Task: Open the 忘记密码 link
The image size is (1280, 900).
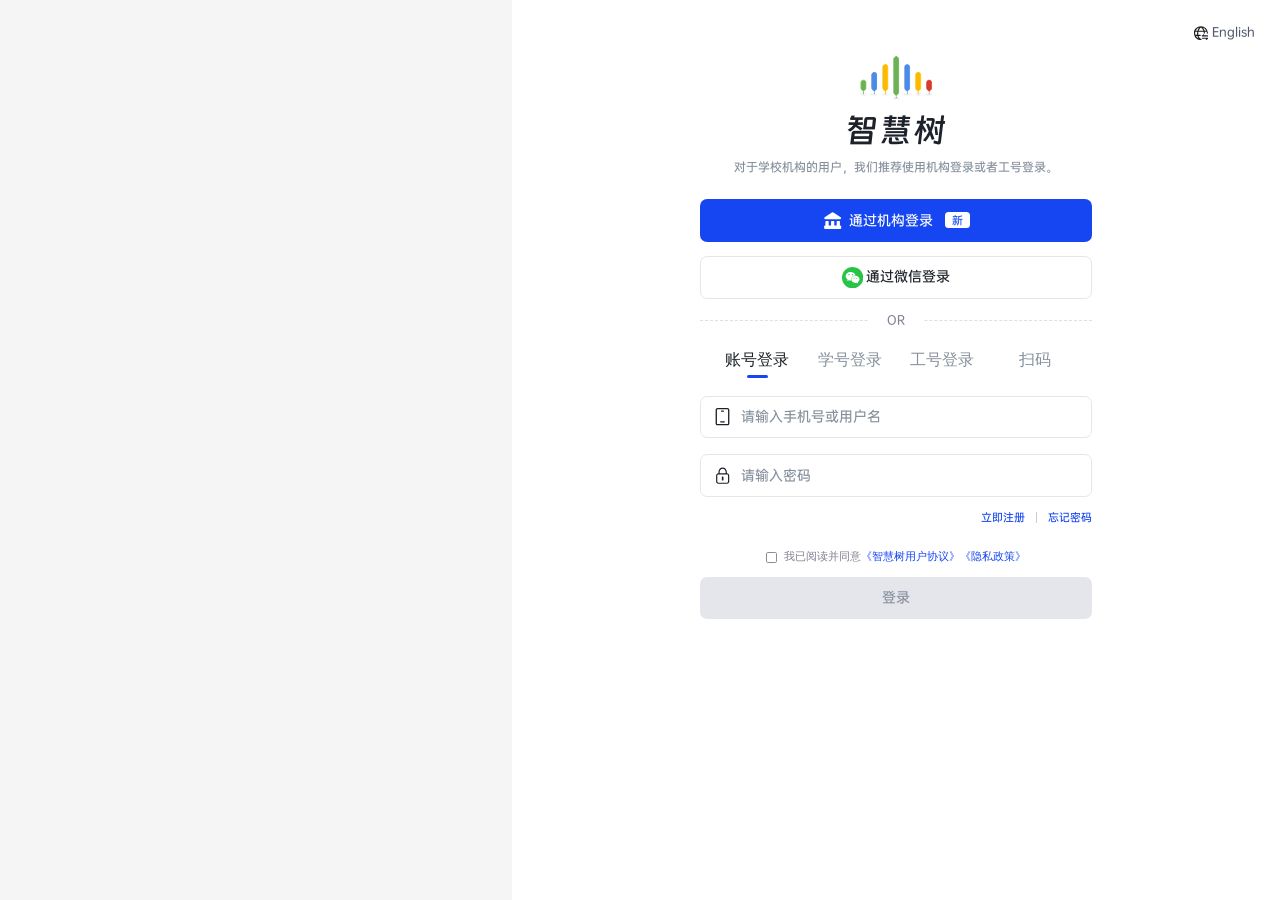Action: [x=1070, y=517]
